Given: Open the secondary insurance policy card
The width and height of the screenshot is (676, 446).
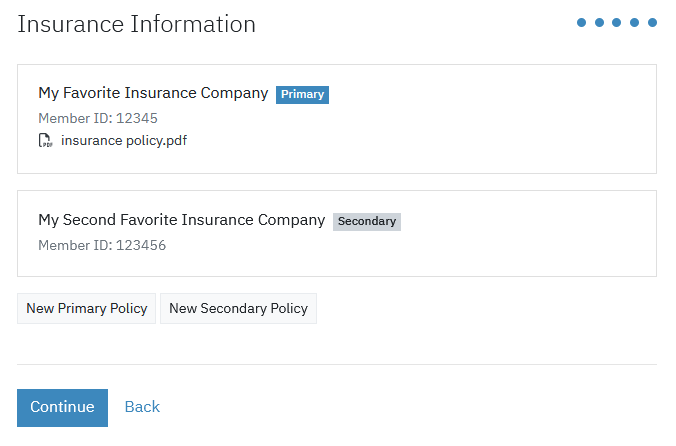Looking at the screenshot, I should point(337,234).
